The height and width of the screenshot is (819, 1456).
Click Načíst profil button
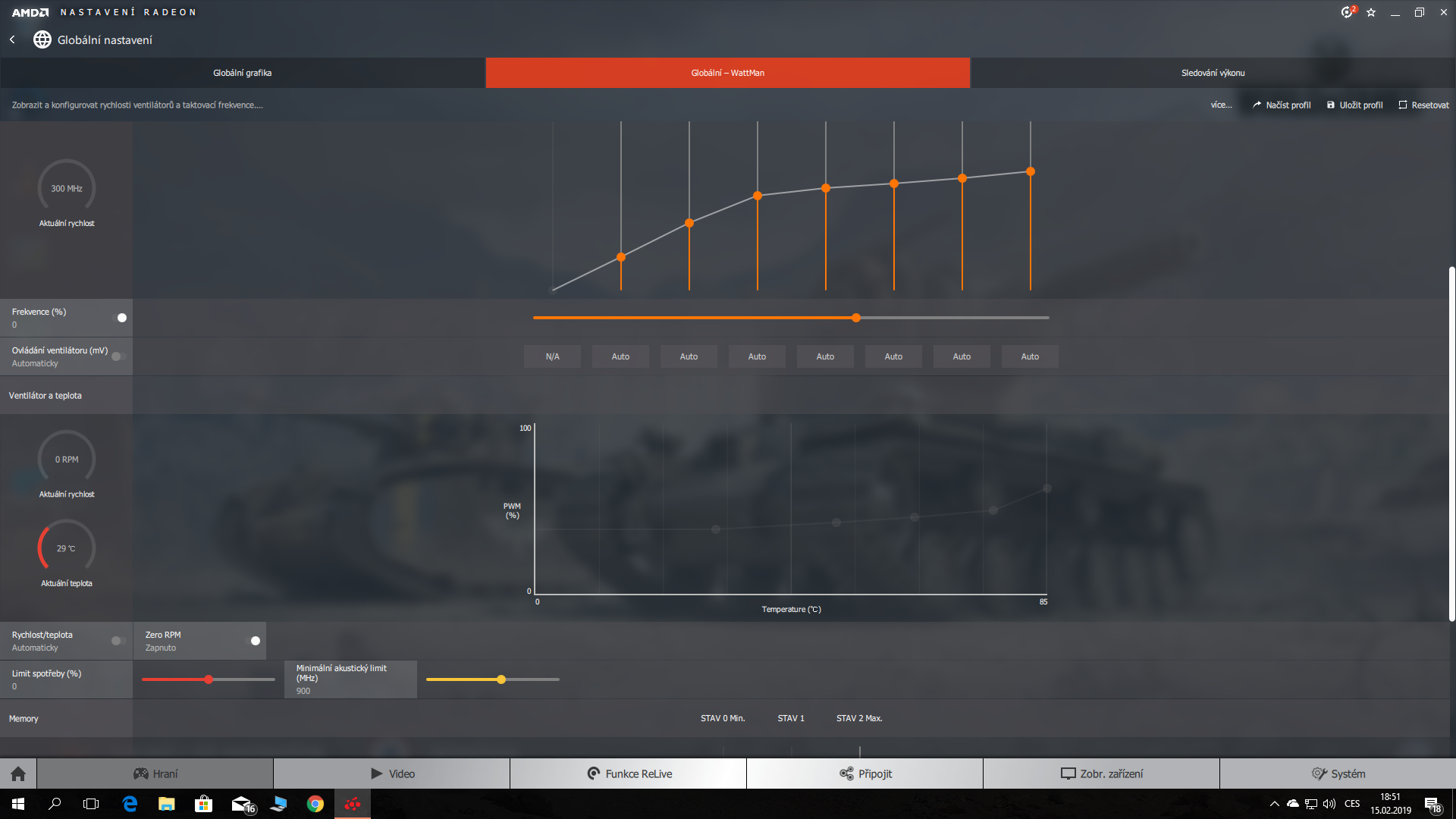[x=1282, y=105]
